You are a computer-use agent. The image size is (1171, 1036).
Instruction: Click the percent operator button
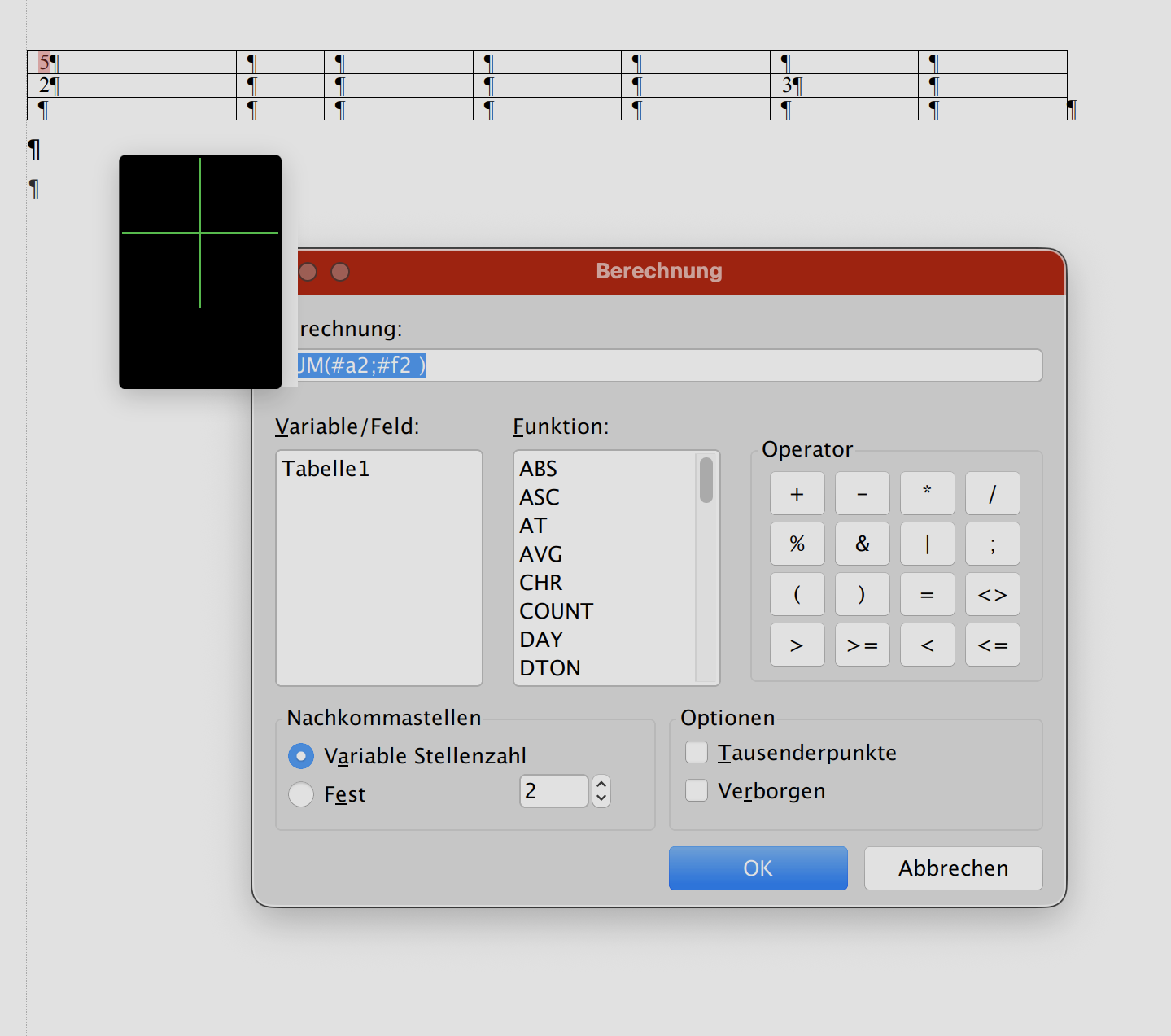point(797,544)
